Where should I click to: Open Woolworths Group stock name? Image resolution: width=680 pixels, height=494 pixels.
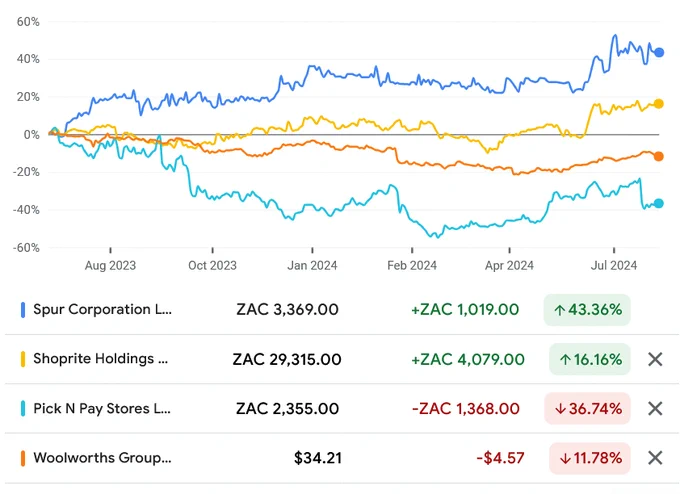click(x=102, y=458)
